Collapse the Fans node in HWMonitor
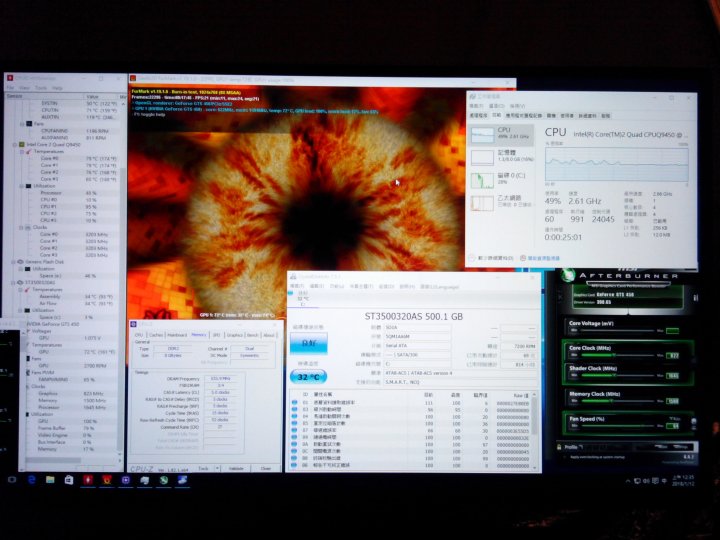This screenshot has width=720, height=540. [22, 124]
